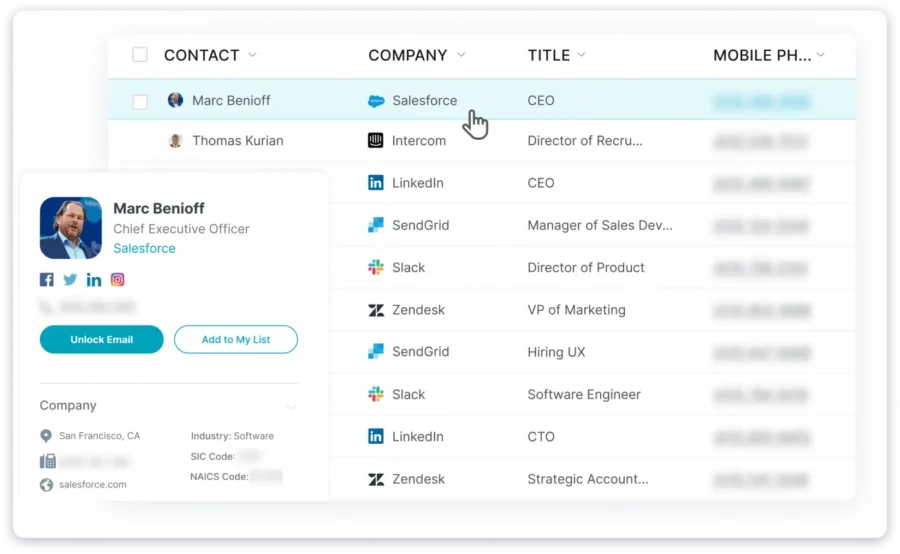Click Slack logo in Director of Product row
The width and height of the screenshot is (900, 554).
click(375, 267)
